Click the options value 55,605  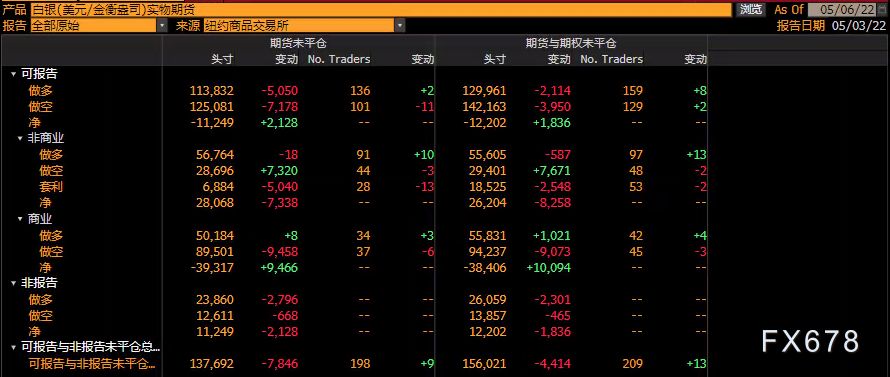[x=488, y=154]
